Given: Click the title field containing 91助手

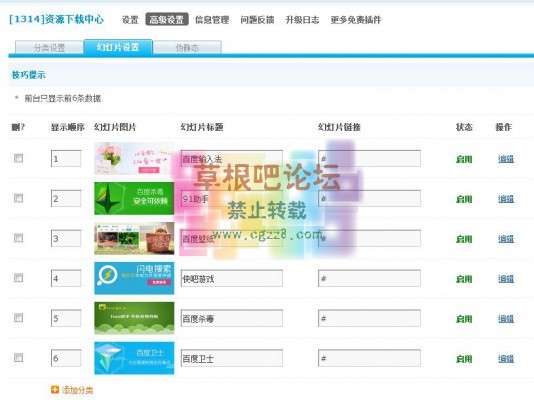Looking at the screenshot, I should tap(232, 198).
